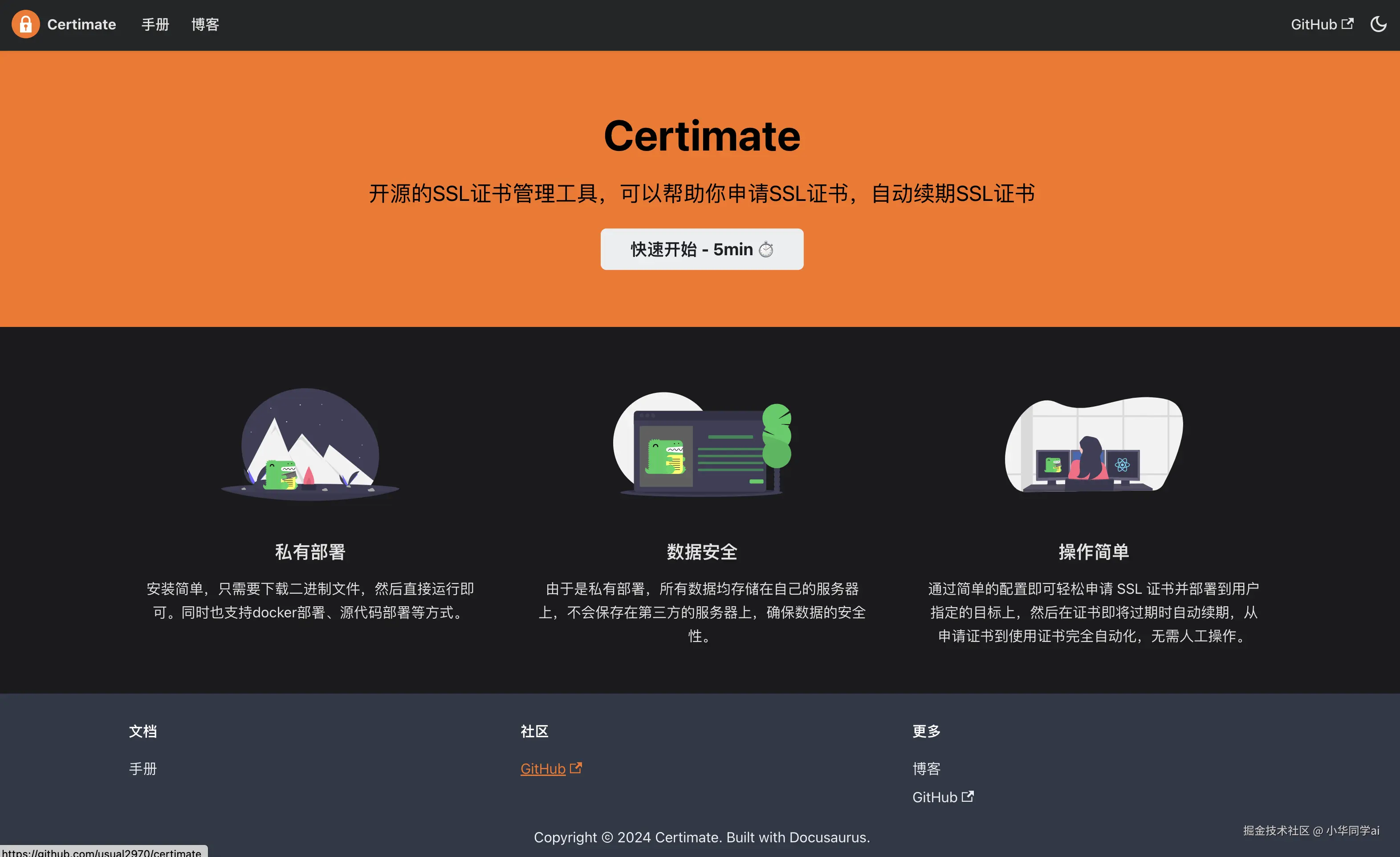1400x857 pixels.
Task: Open the 手册 navbar item
Action: (x=155, y=24)
